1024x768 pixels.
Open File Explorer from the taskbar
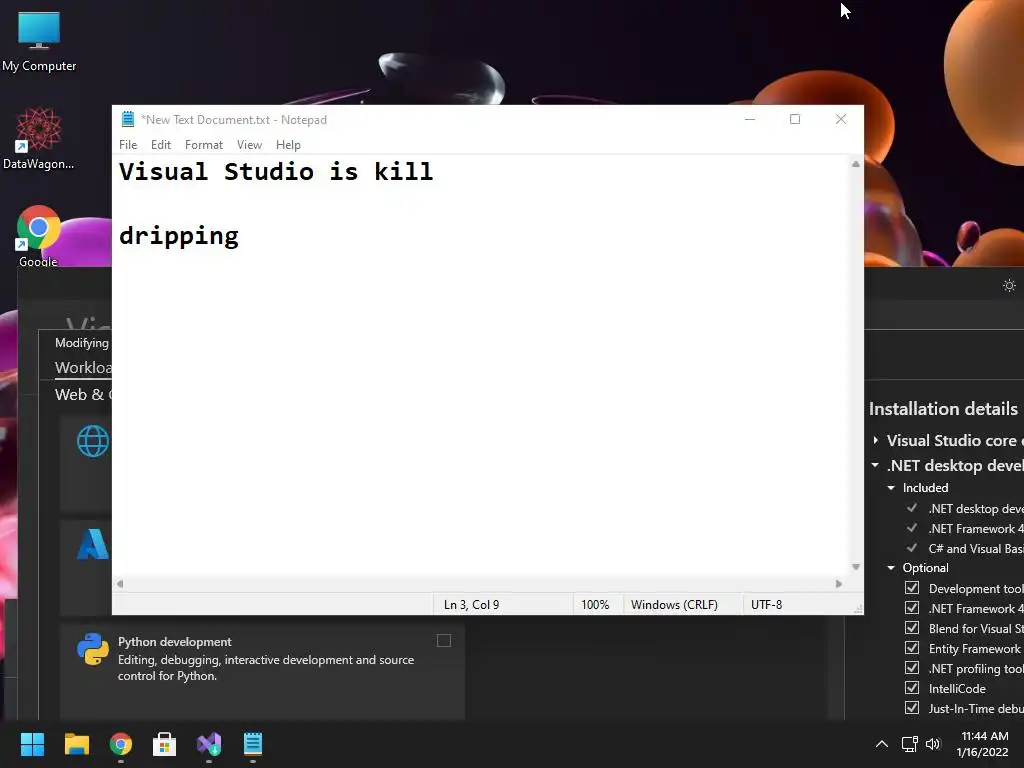76,744
